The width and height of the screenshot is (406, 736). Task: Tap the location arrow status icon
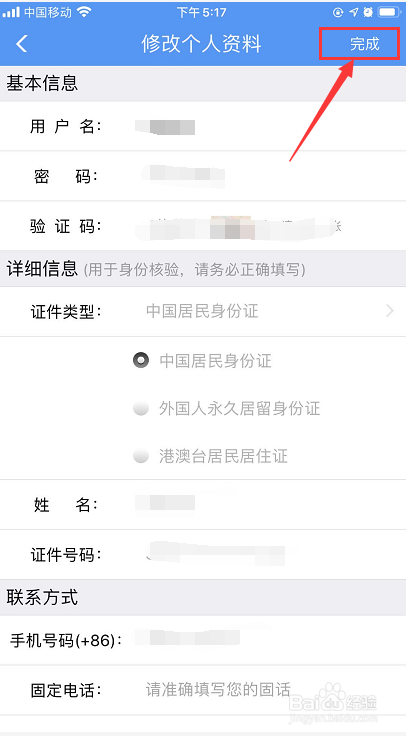click(354, 12)
